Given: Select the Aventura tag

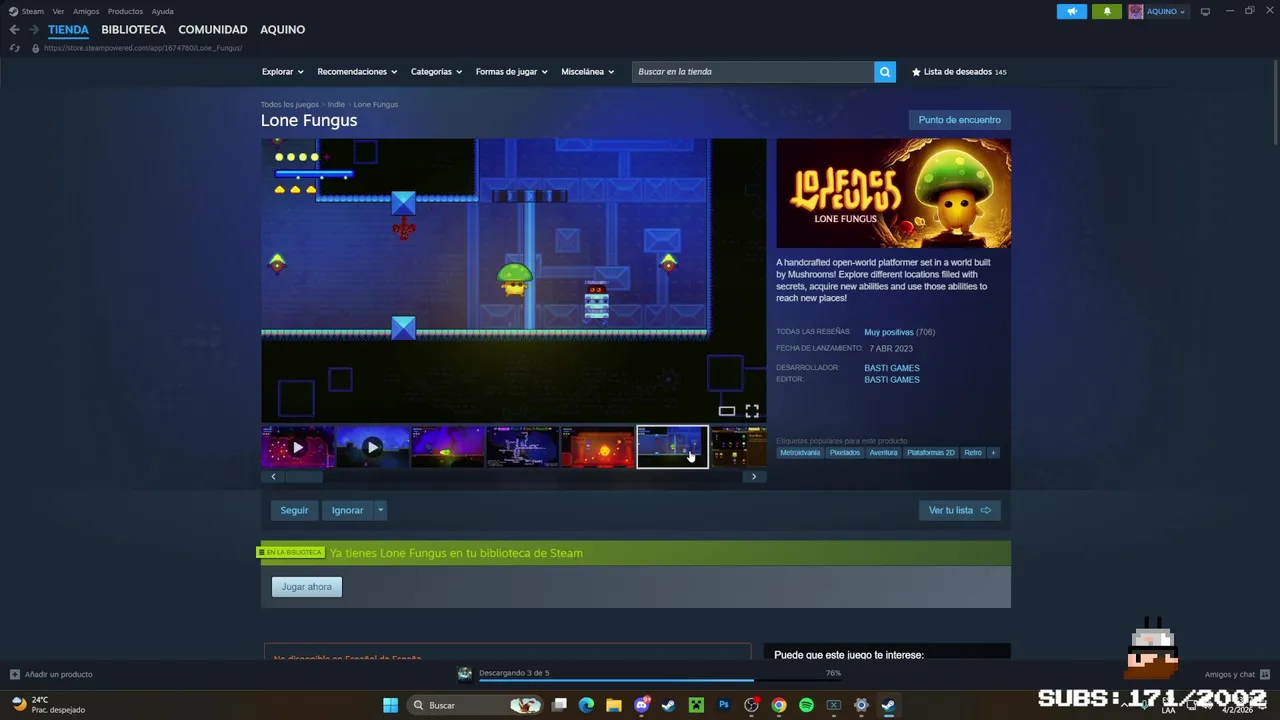Looking at the screenshot, I should tap(883, 453).
